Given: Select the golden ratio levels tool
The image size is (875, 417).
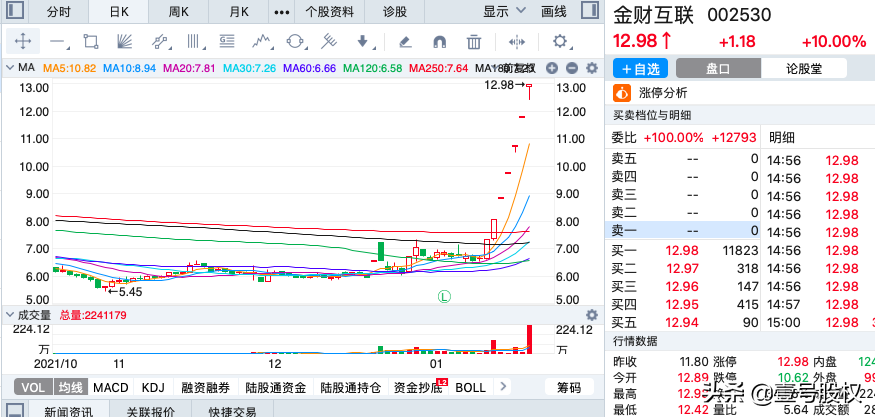Looking at the screenshot, I should (x=227, y=41).
